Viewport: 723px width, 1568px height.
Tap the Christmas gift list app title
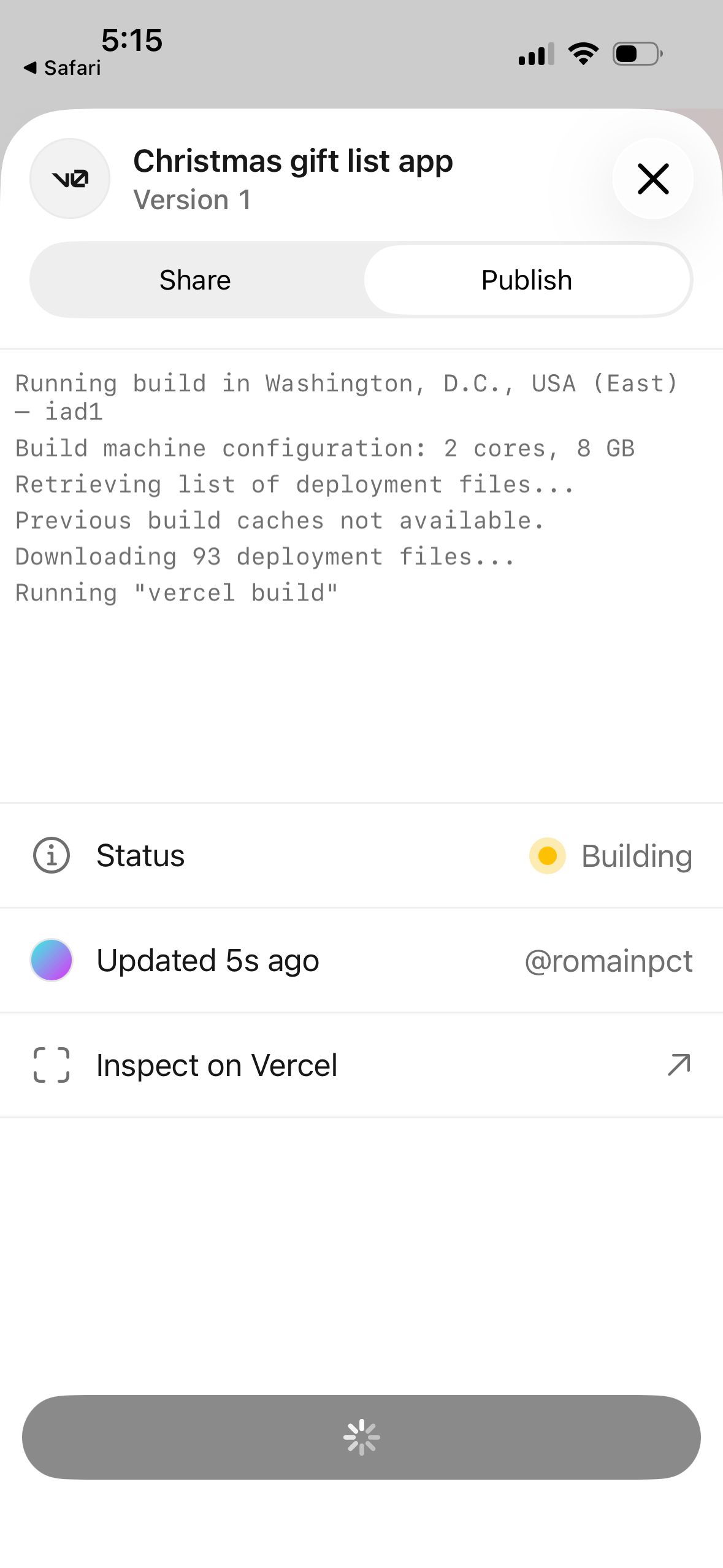click(293, 161)
